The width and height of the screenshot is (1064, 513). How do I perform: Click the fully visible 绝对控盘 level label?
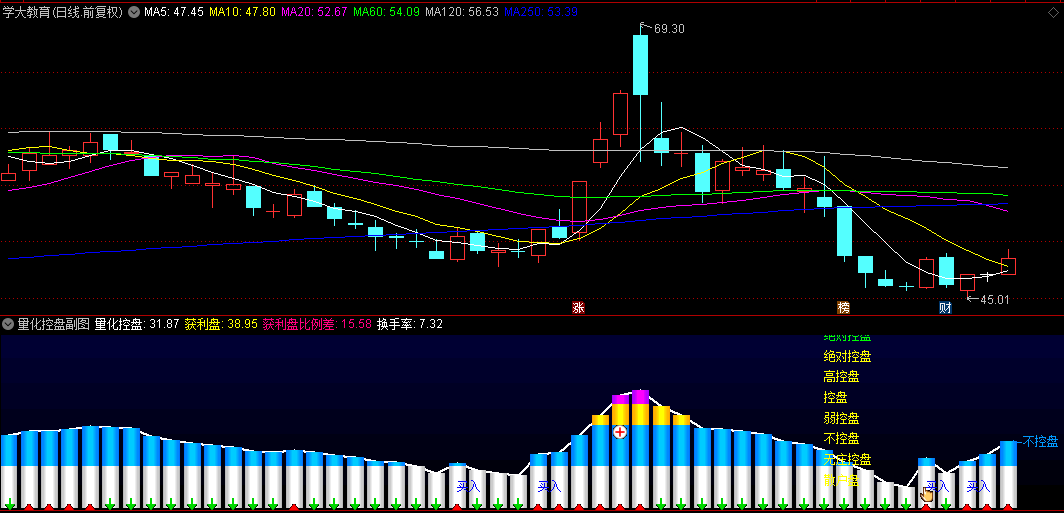[847, 357]
